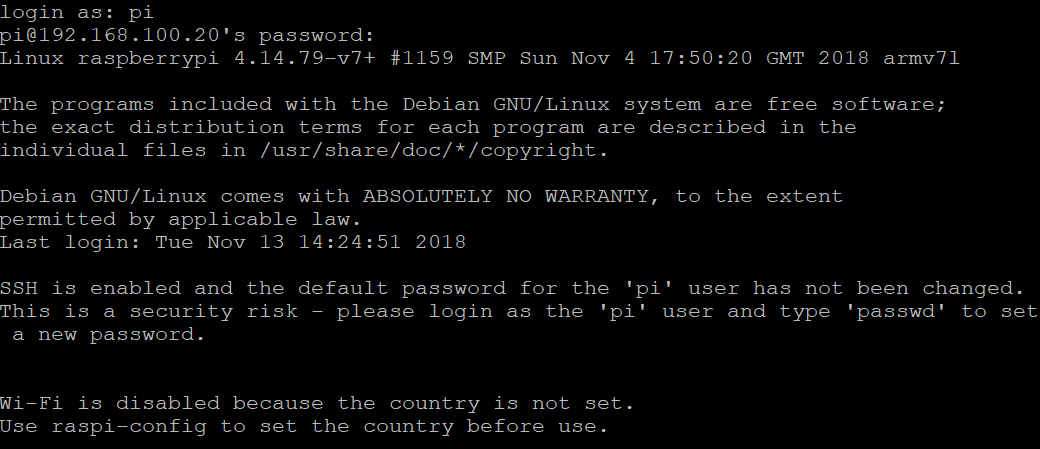
Task: Click 'ABSOLUTELY NO WARRANTY' text
Action: [505, 196]
